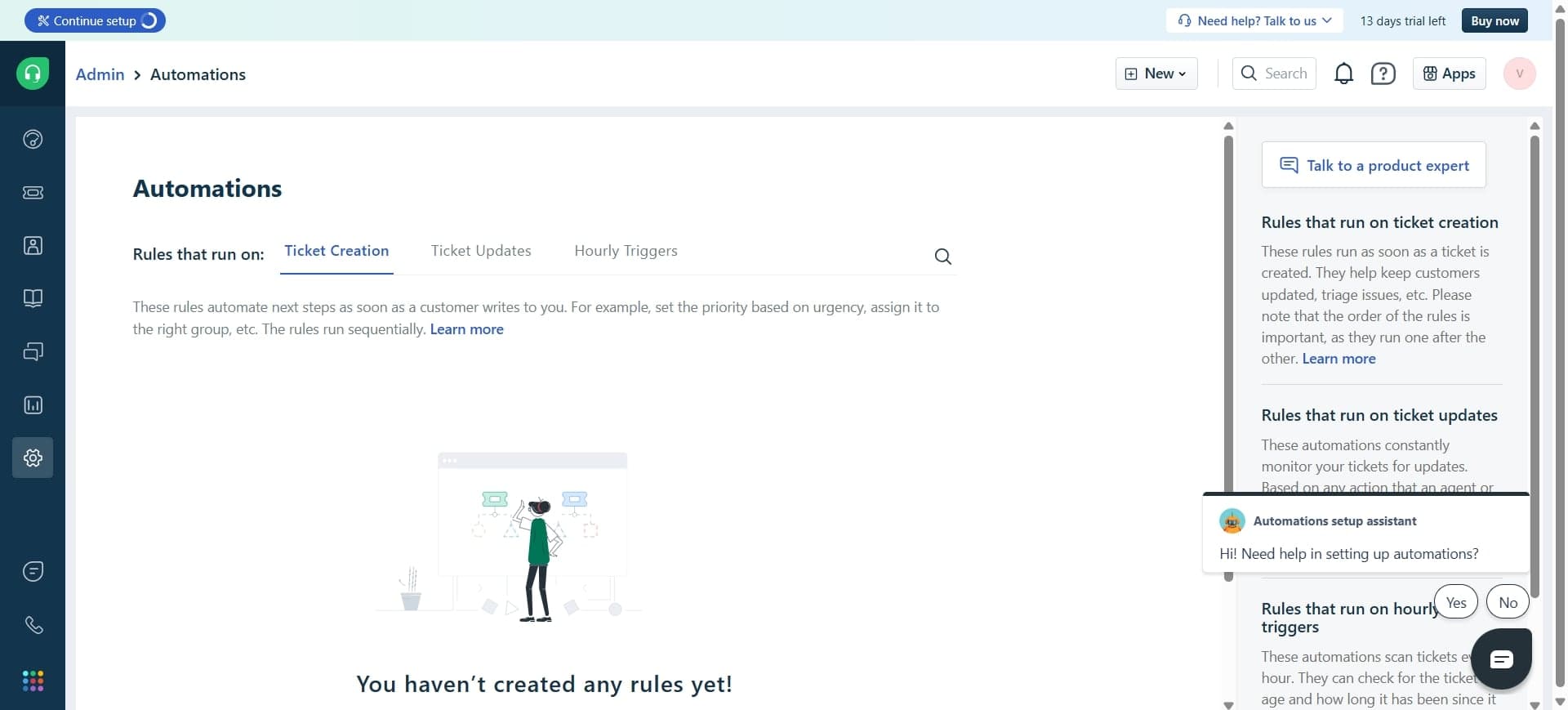This screenshot has height=710, width=1568.
Task: Open the Solutions knowledge base book icon
Action: click(x=33, y=298)
